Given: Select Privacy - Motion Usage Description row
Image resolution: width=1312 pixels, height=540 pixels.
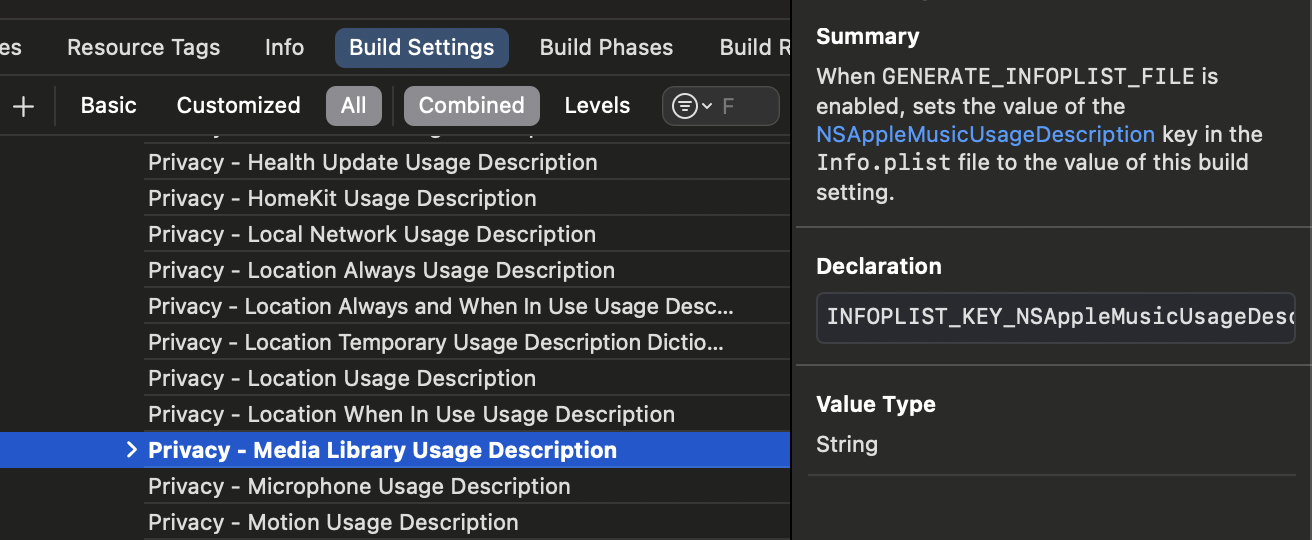Looking at the screenshot, I should (333, 522).
